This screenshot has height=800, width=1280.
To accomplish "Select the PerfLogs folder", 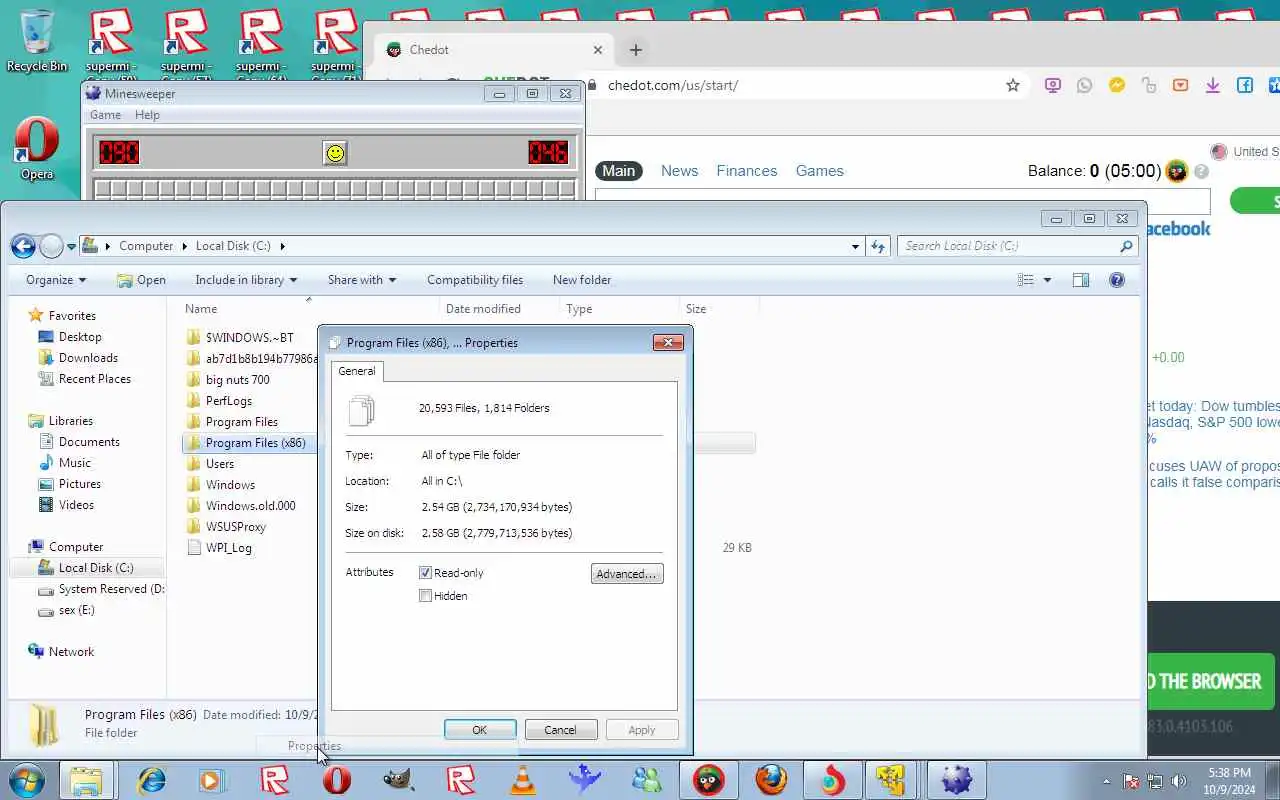I will point(228,401).
